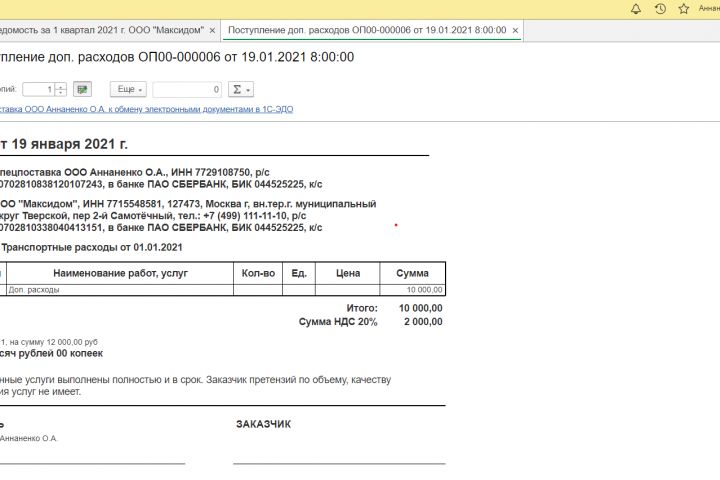Click the ЗАКАЗЧИК signature label
This screenshot has height=480, width=720.
click(x=264, y=424)
